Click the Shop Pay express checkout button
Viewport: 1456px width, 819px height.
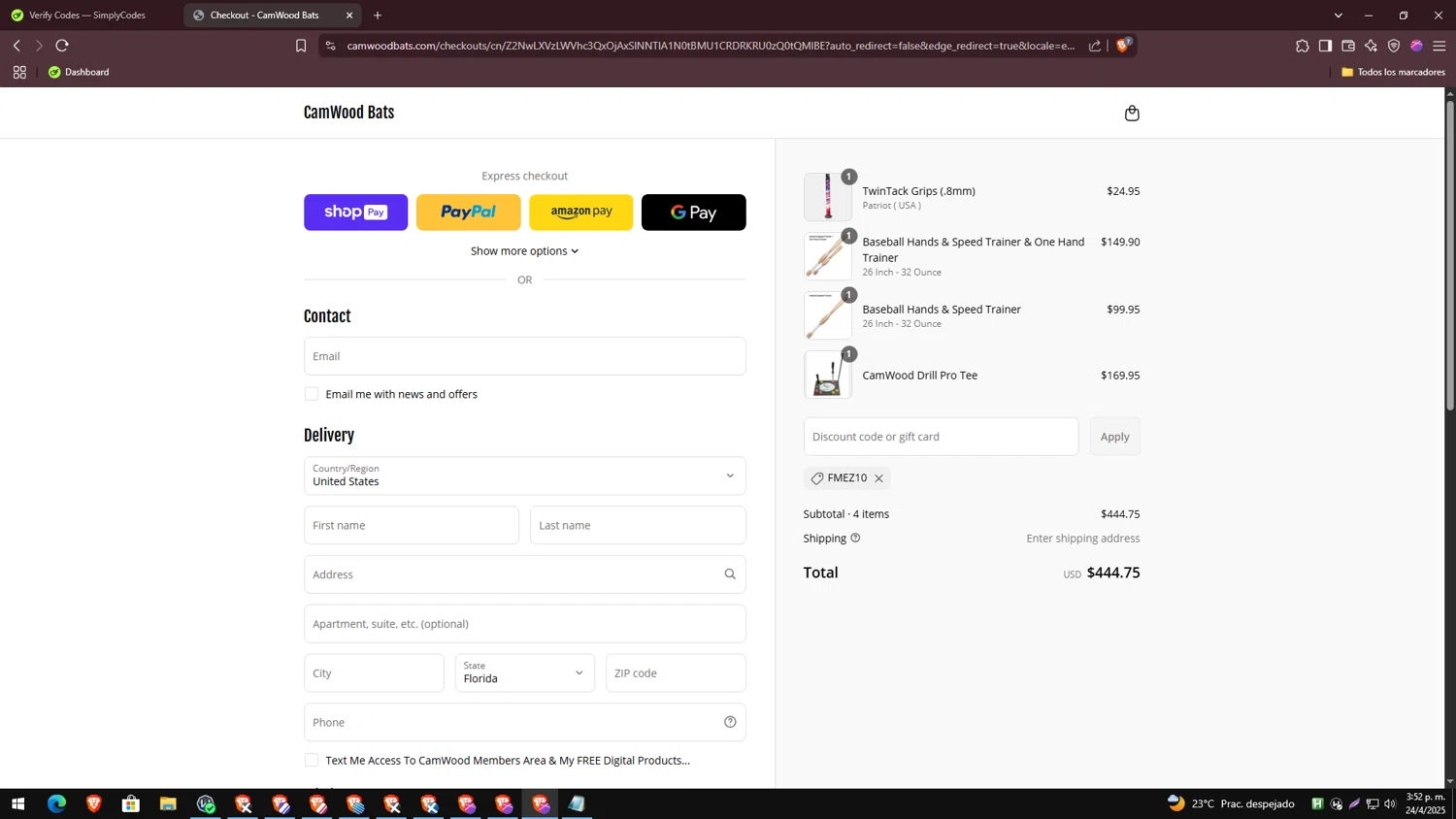(355, 213)
